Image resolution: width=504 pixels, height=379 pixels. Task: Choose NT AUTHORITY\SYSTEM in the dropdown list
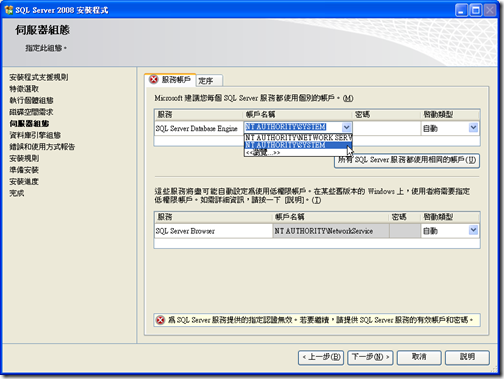coord(298,145)
